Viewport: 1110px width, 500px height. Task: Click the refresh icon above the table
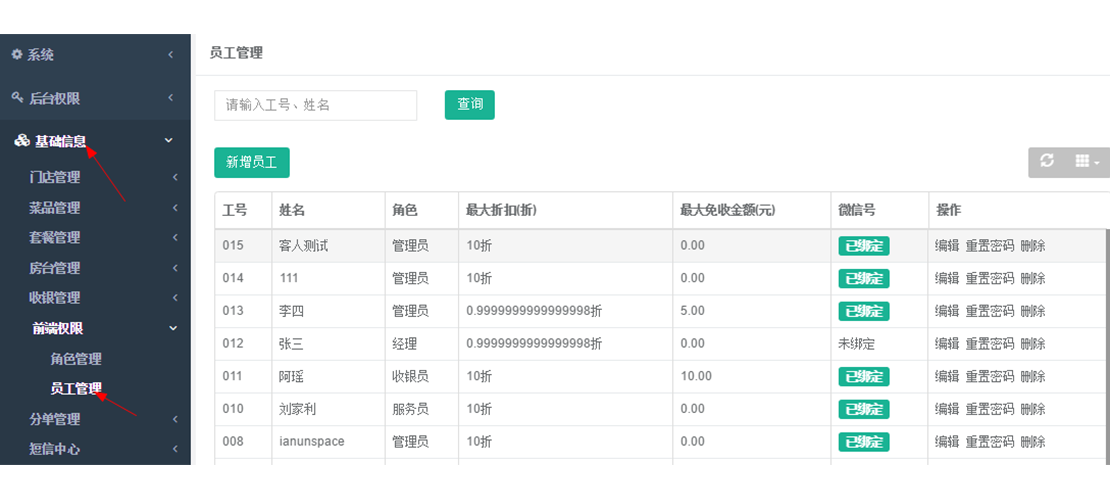[x=1047, y=161]
